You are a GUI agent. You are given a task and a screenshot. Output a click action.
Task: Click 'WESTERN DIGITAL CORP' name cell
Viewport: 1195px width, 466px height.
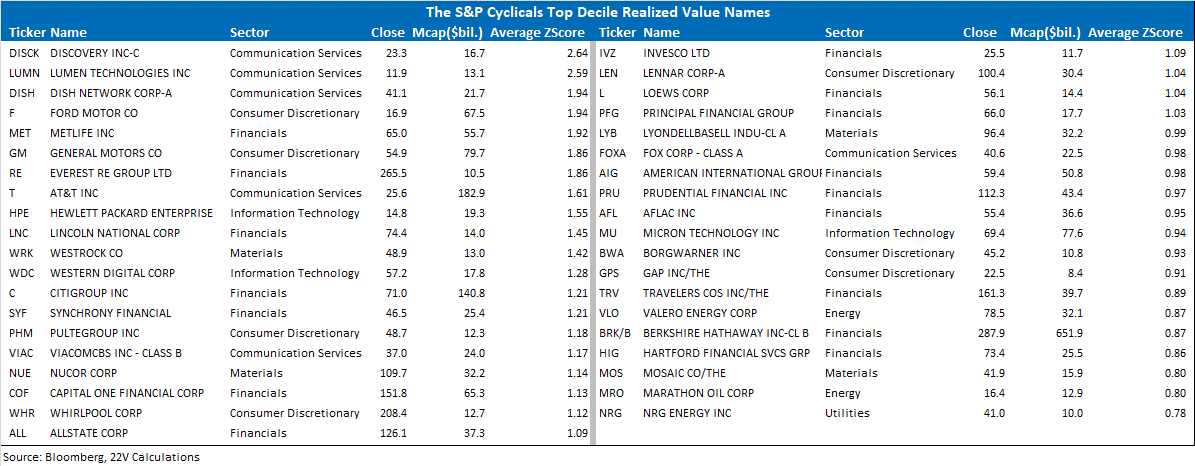click(113, 273)
